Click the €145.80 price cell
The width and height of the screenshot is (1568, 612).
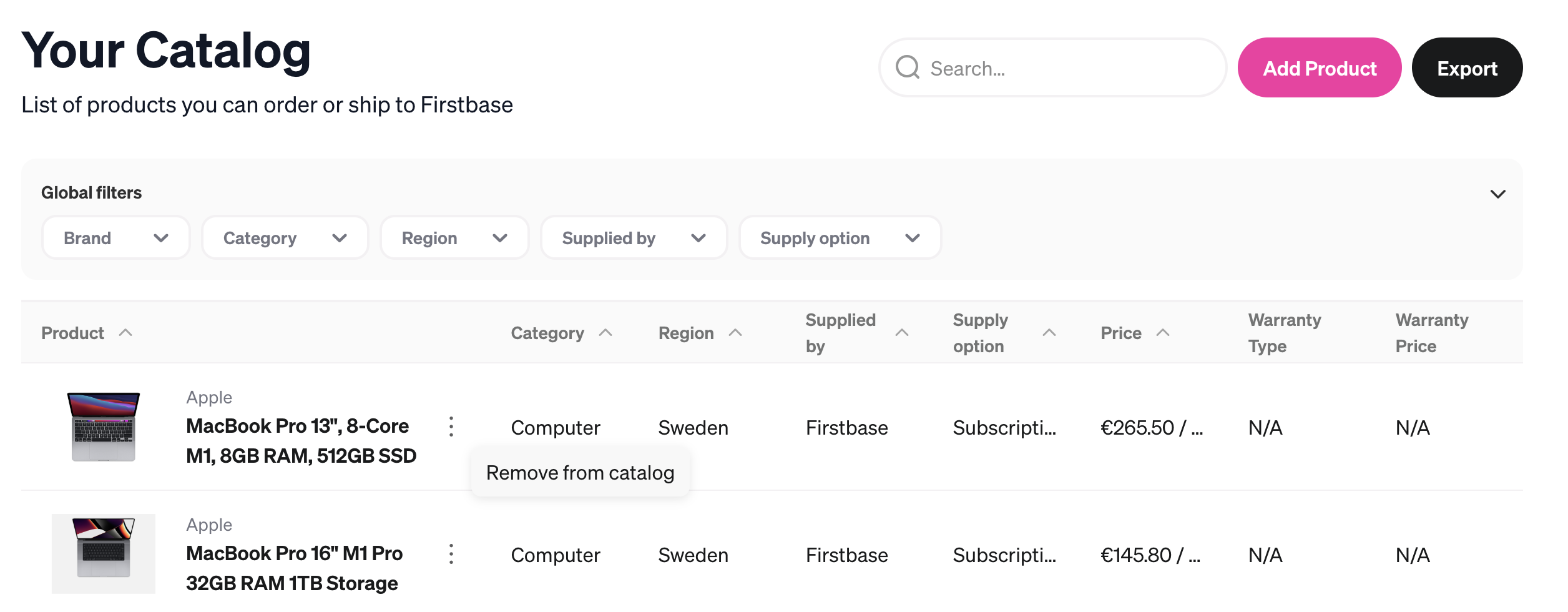(1150, 555)
